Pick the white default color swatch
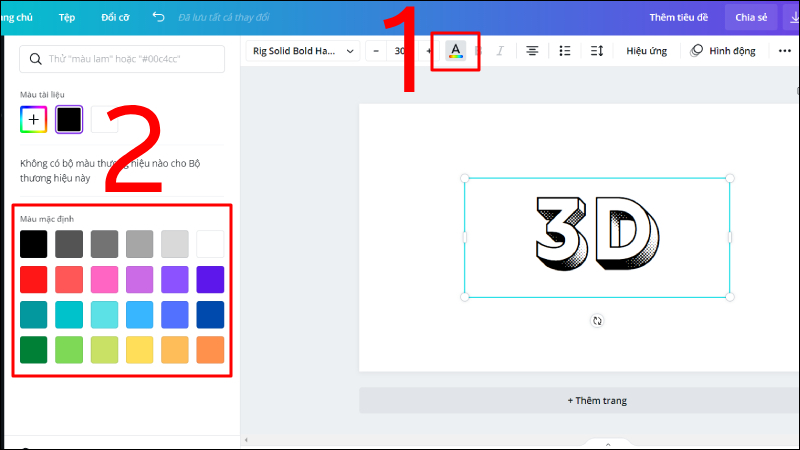Viewport: 800px width, 450px height. point(210,244)
